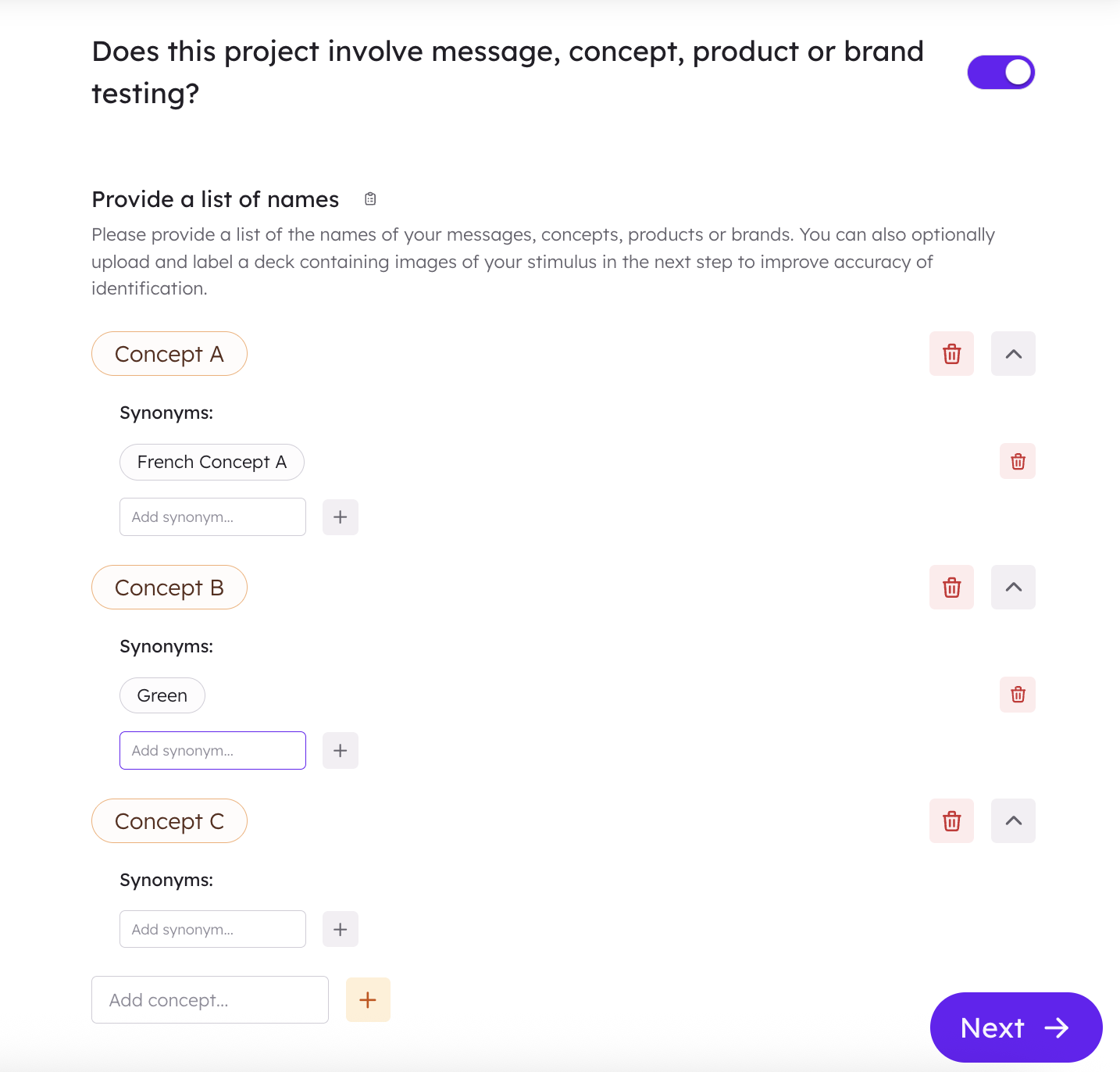Select the Concept C chip
1120x1072 pixels.
pos(169,821)
